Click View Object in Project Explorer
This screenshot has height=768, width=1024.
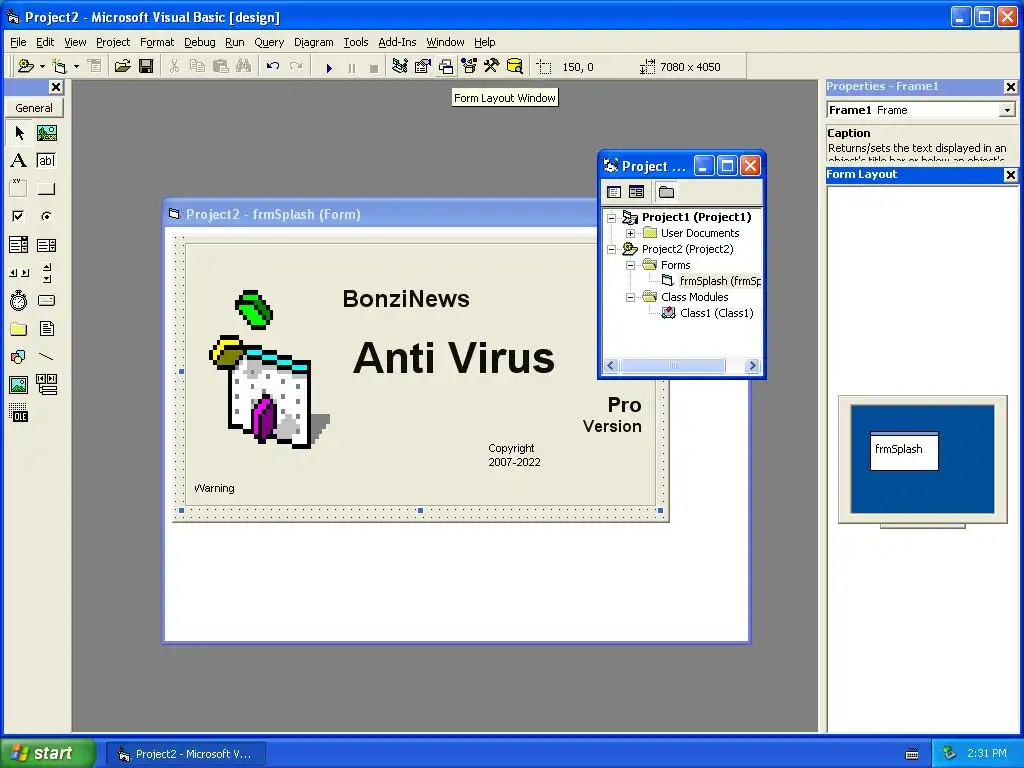click(x=637, y=192)
